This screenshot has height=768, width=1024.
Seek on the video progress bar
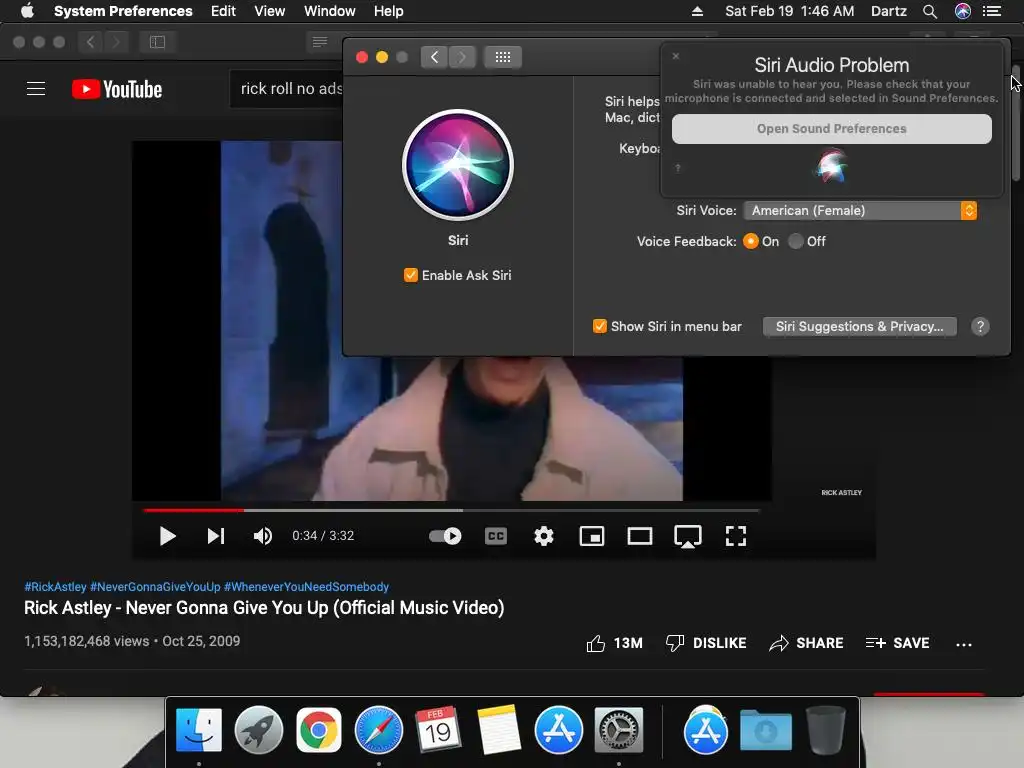pos(451,510)
